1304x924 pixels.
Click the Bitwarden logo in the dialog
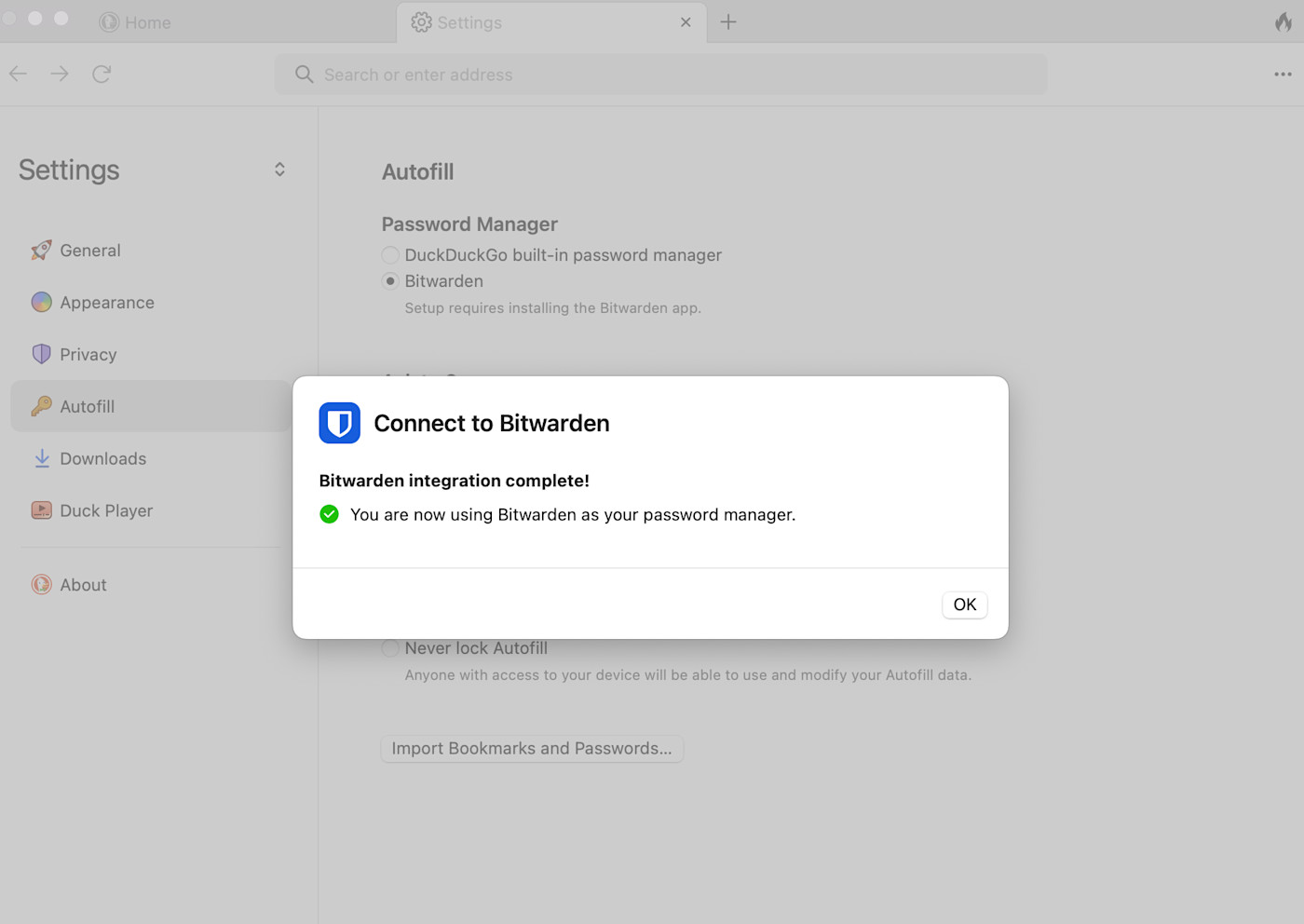click(339, 423)
